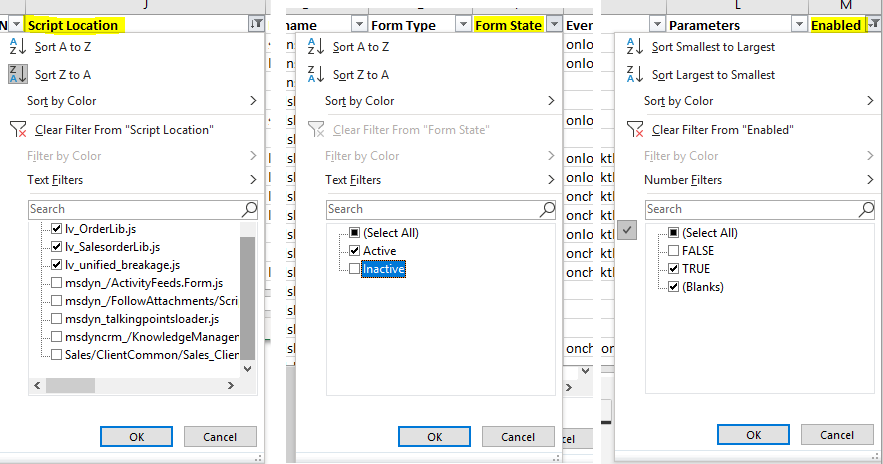Click Sort A to Z icon in Form State menu

316,47
